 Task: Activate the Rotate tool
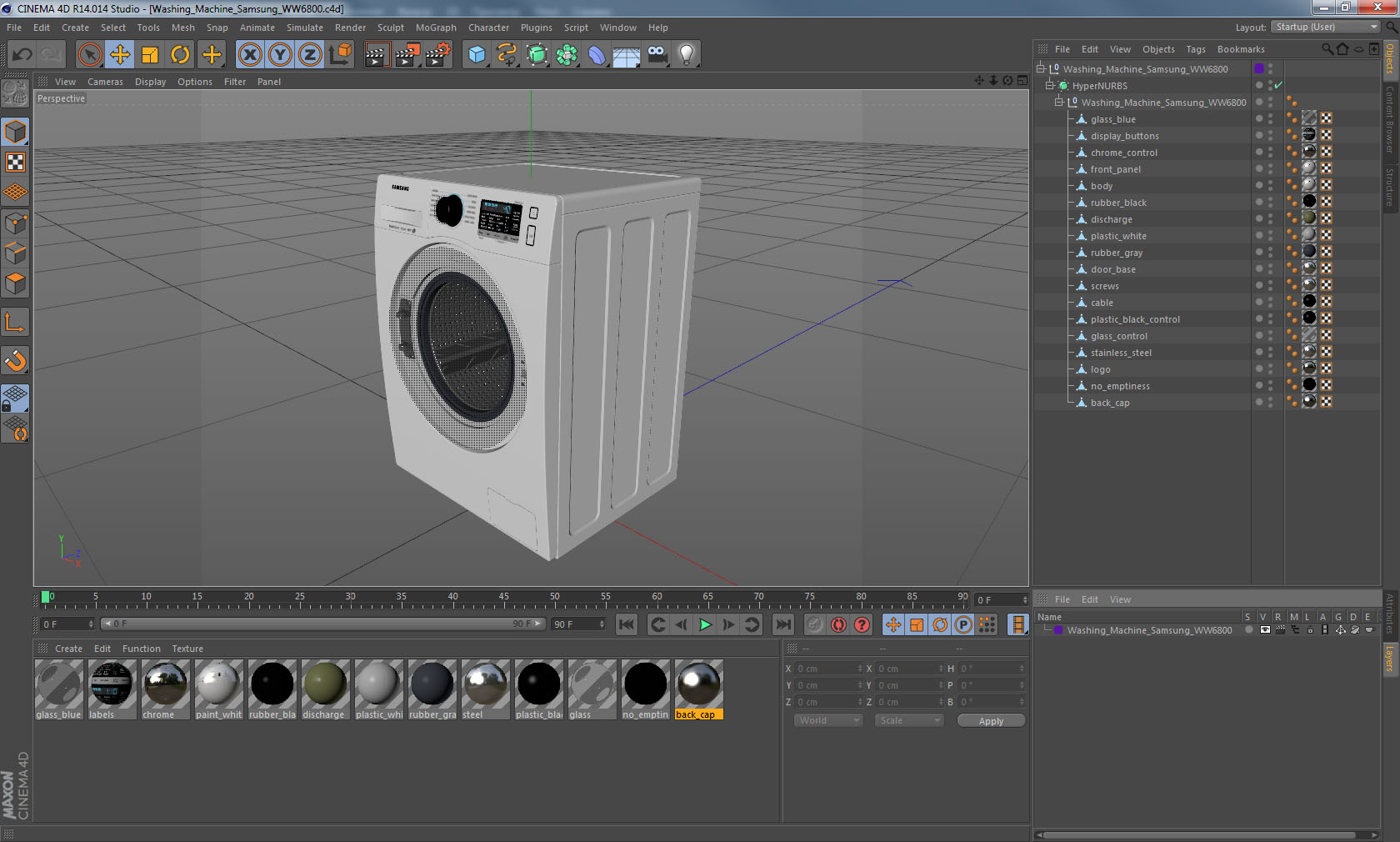pyautogui.click(x=180, y=55)
